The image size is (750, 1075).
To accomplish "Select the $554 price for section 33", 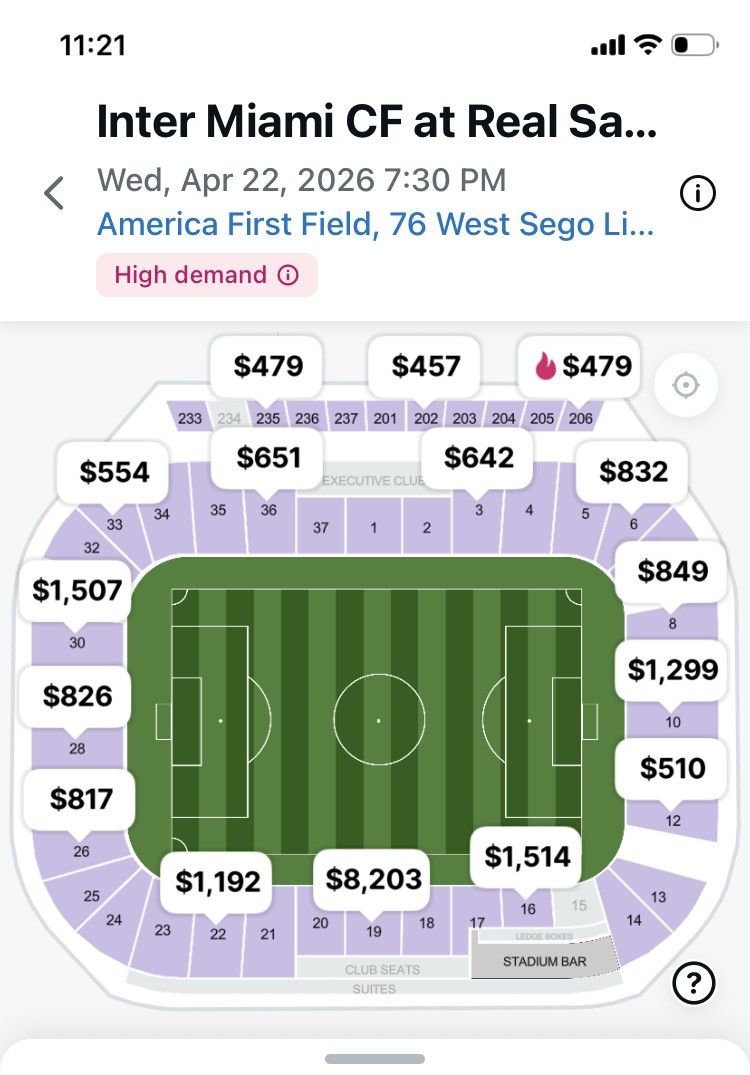I will point(115,472).
